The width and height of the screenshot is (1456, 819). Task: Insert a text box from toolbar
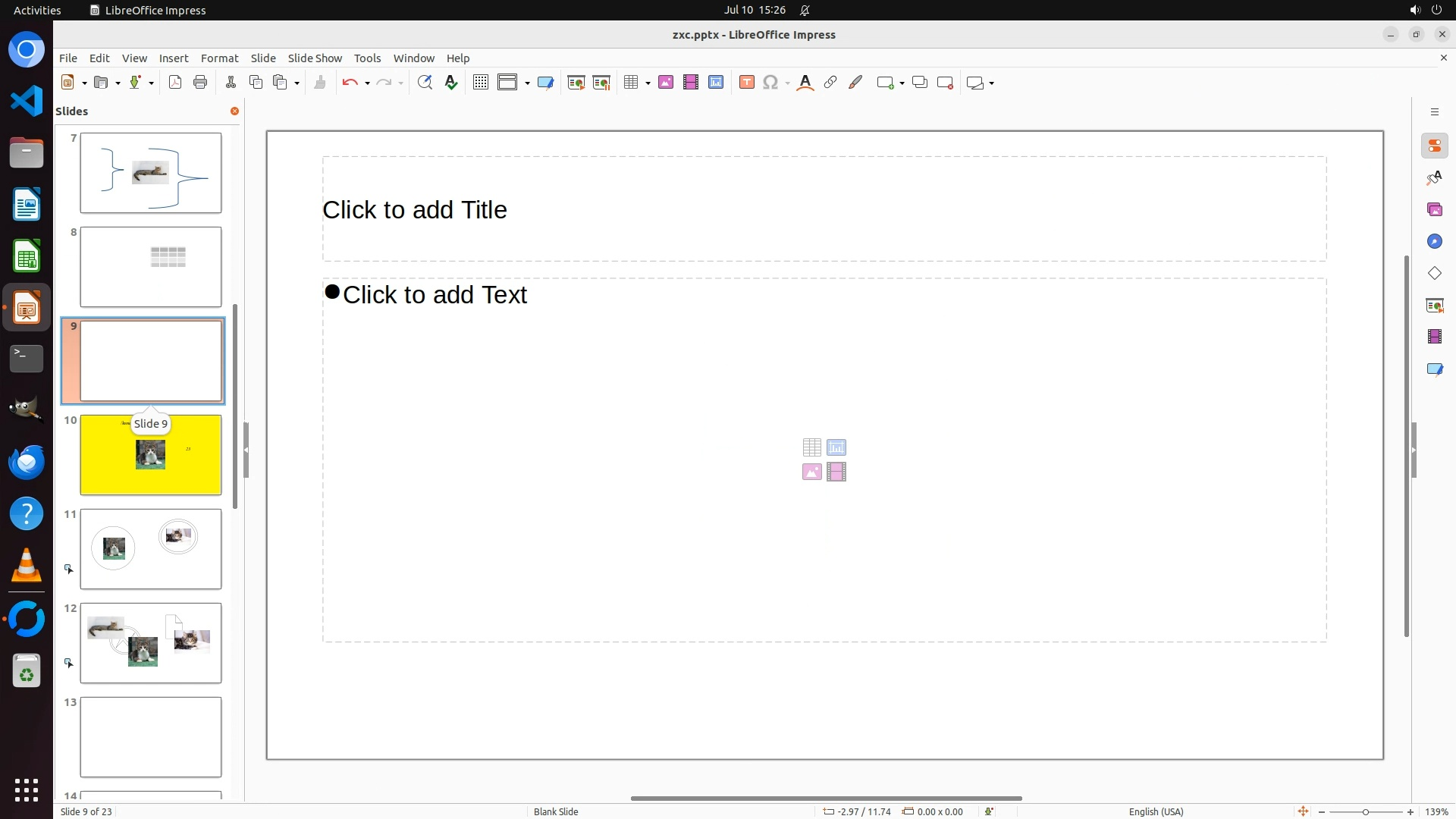746,83
